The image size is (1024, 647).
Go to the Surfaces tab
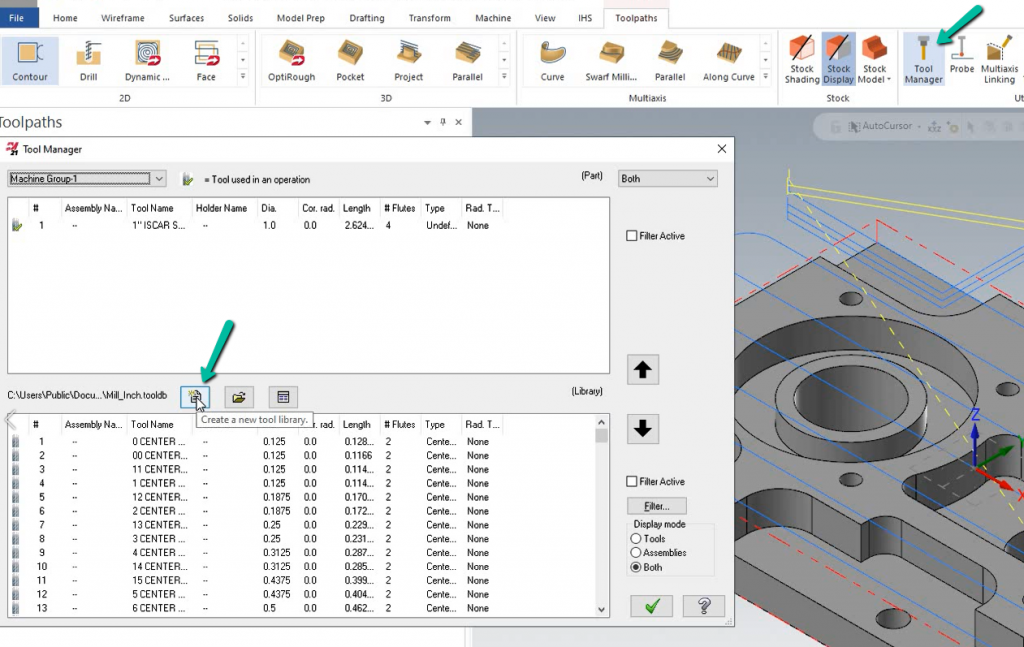point(187,18)
